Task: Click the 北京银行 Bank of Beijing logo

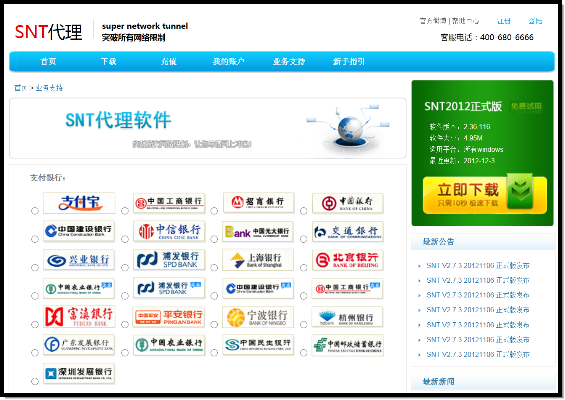Action: point(347,260)
